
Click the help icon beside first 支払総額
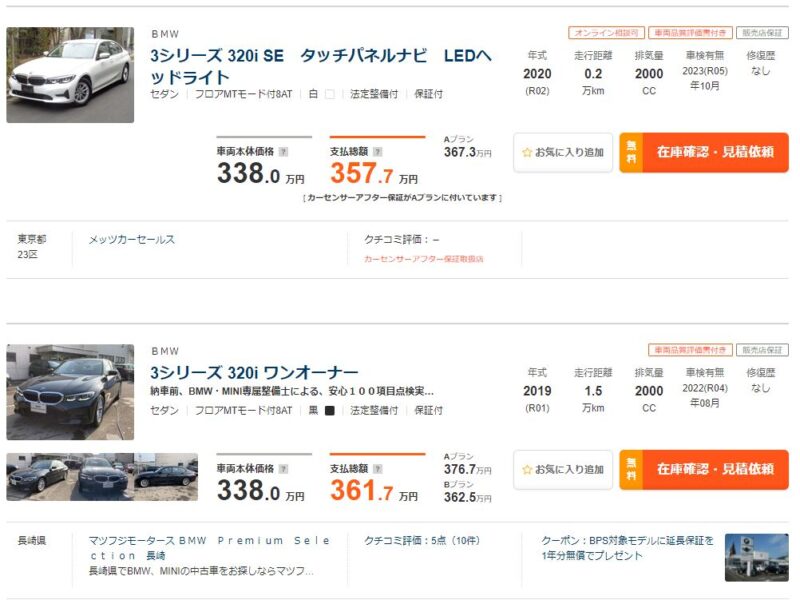(x=378, y=152)
